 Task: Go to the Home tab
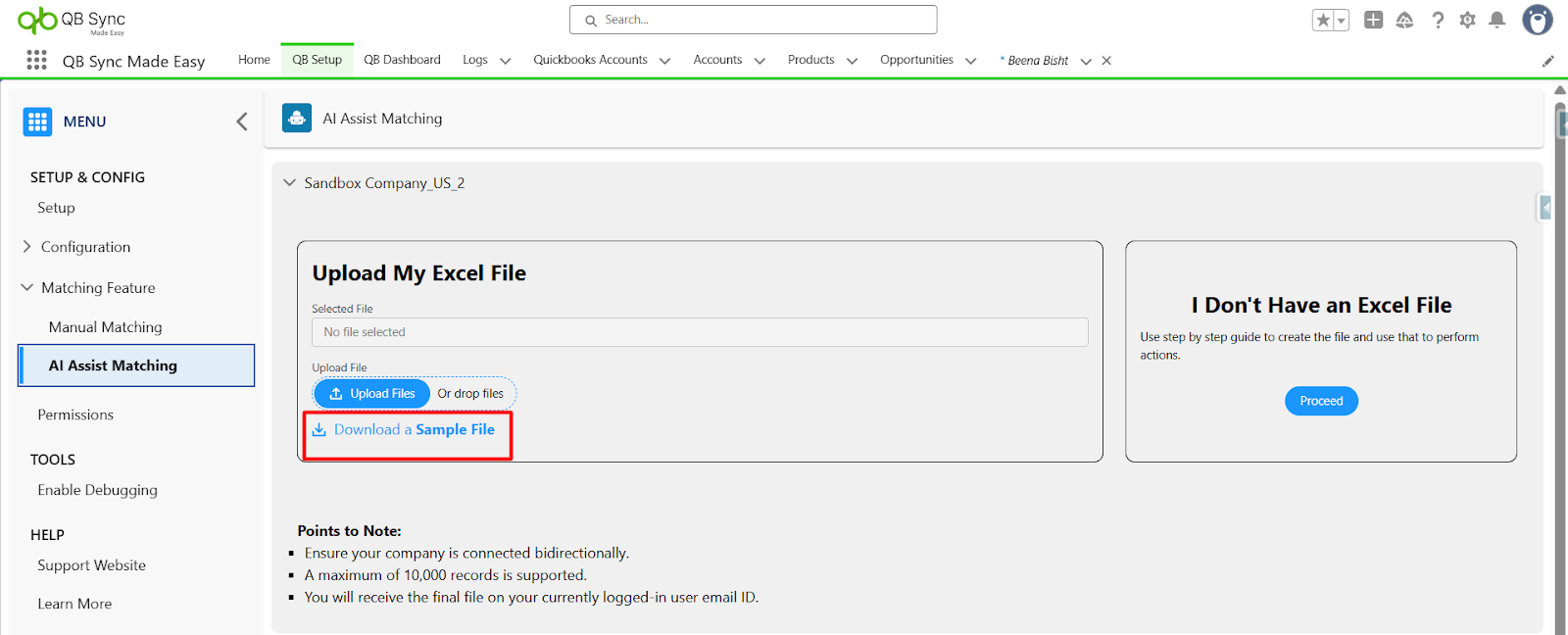[254, 60]
